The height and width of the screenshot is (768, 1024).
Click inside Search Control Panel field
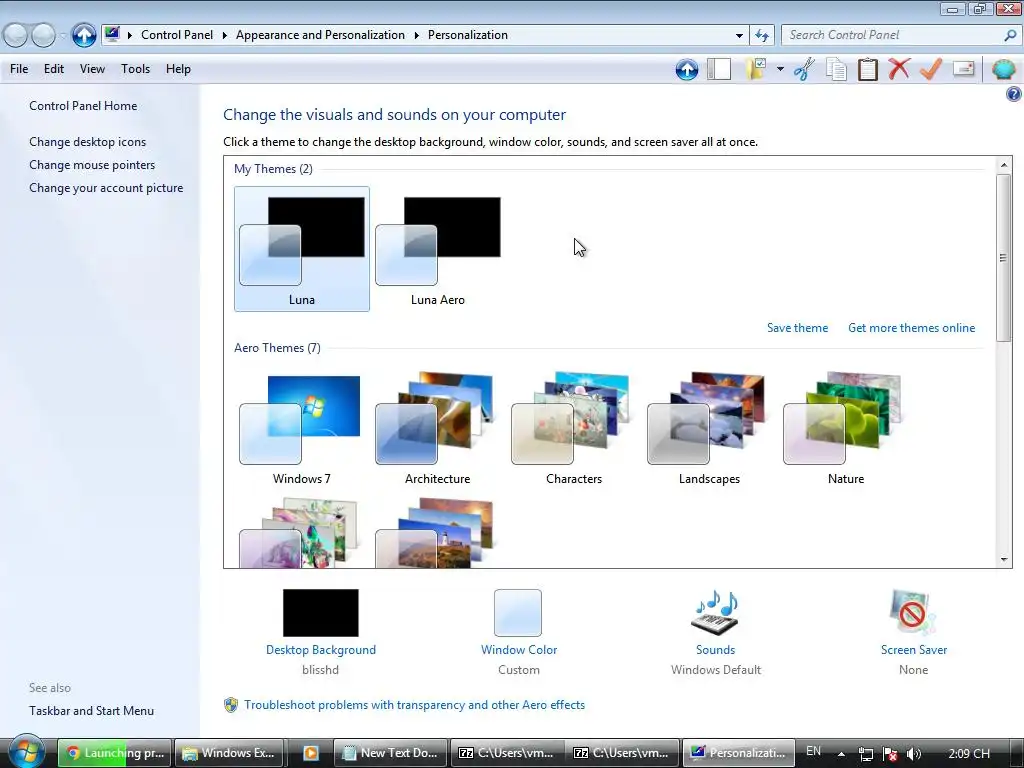(x=891, y=35)
